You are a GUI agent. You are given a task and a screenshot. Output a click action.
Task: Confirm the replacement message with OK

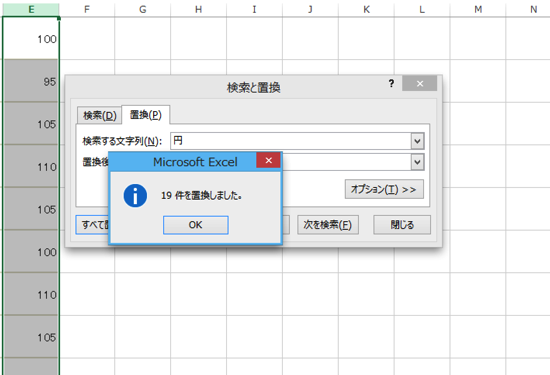195,225
